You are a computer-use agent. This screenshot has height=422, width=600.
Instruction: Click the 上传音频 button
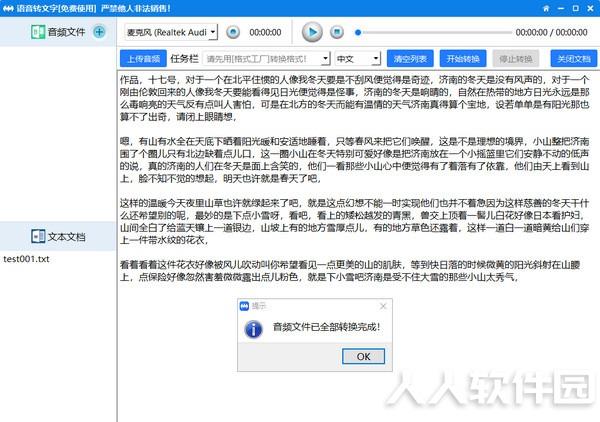[143, 59]
